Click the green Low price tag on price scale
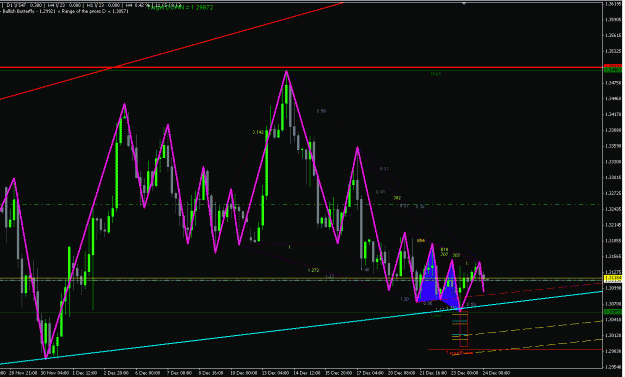This screenshot has height=377, width=625. [613, 312]
